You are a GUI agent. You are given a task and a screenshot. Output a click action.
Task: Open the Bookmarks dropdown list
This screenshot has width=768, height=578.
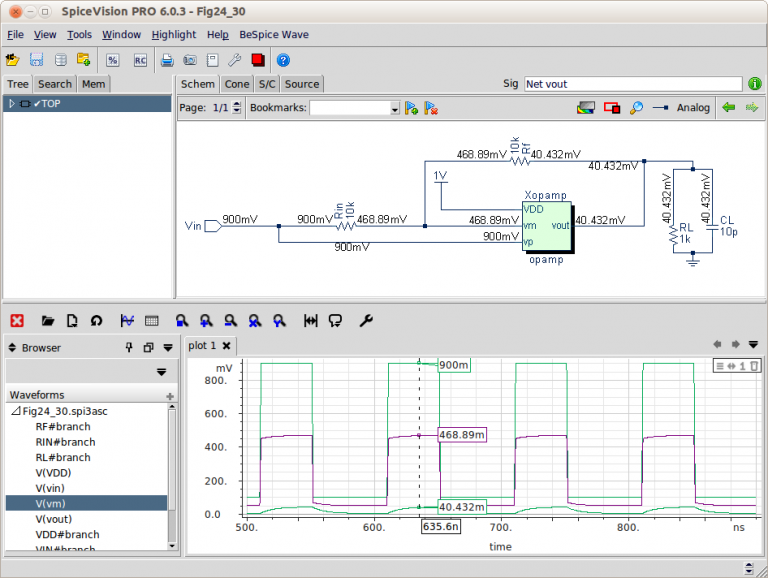pos(395,108)
